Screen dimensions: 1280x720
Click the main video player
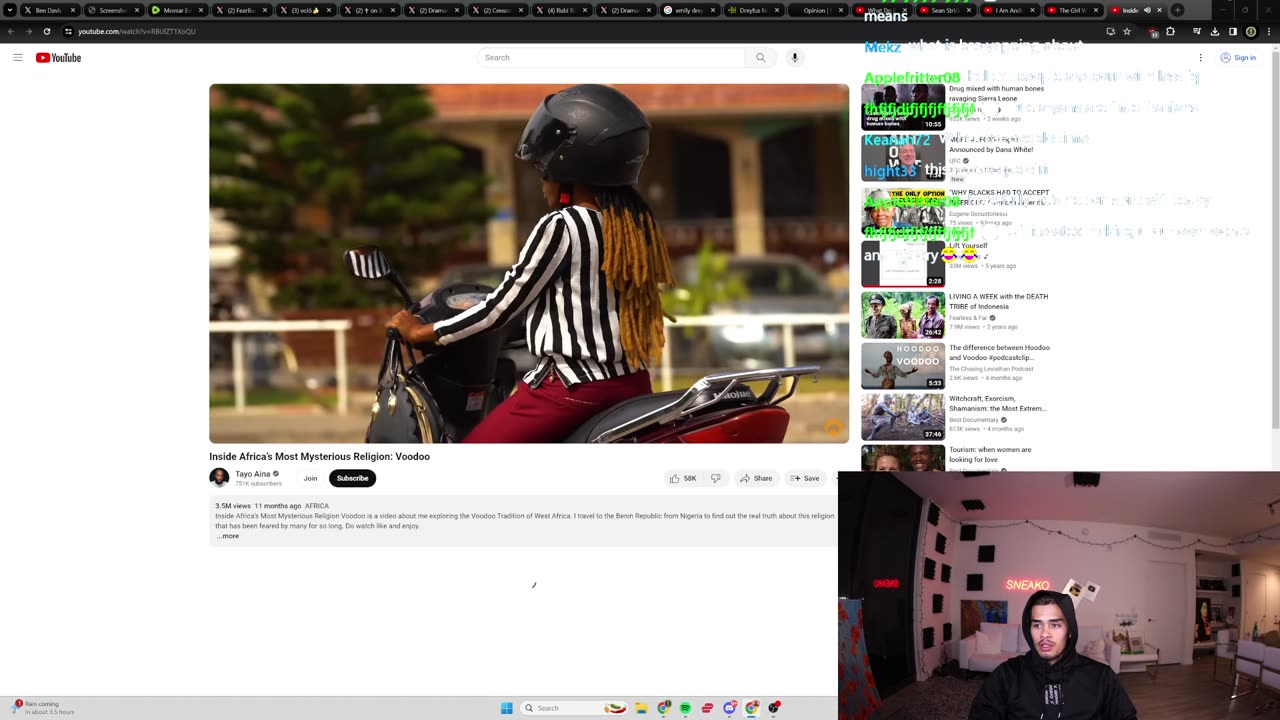coord(529,263)
